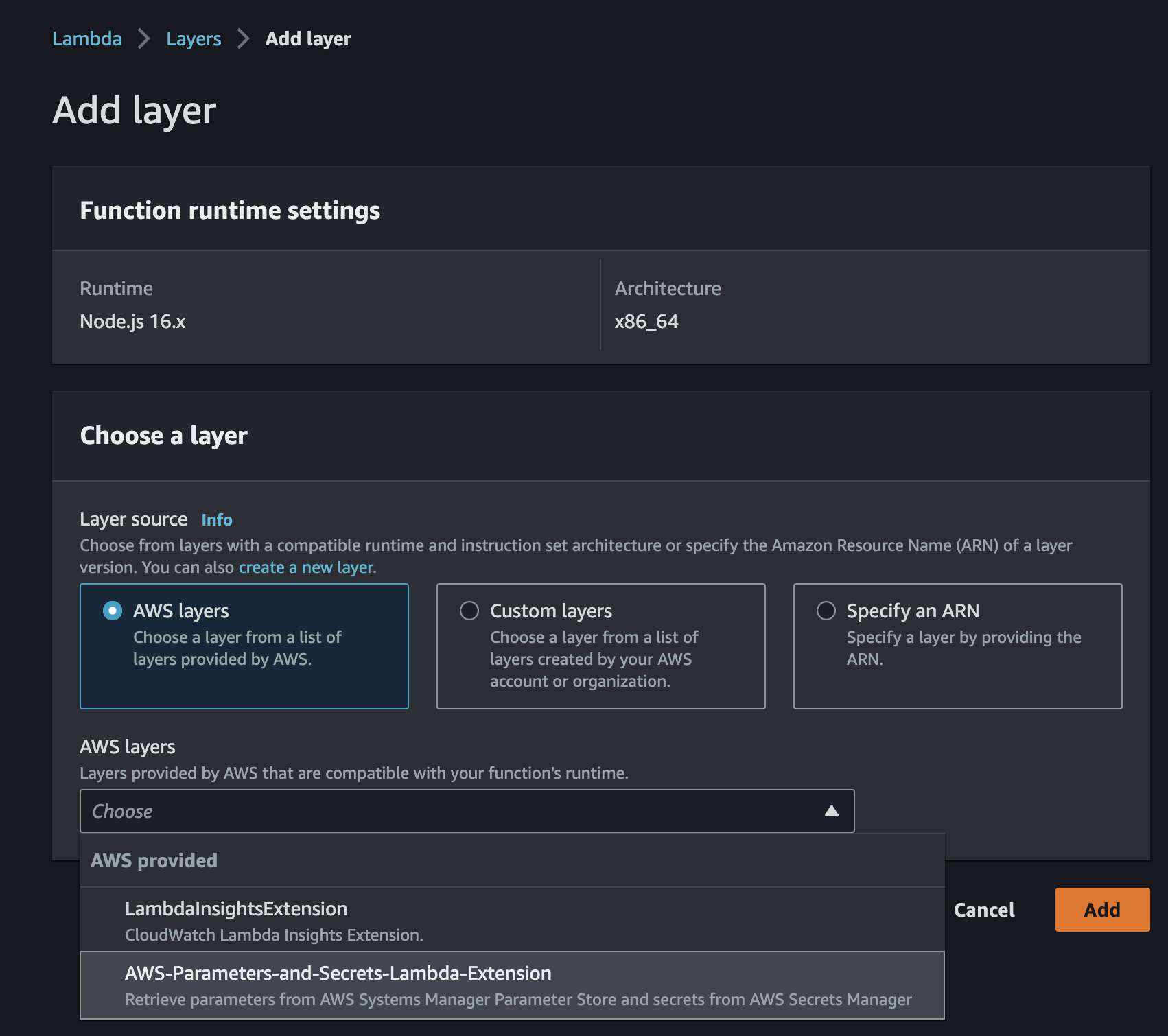Click the 'Choose a layer' heading
The height and width of the screenshot is (1036, 1168).
click(163, 436)
